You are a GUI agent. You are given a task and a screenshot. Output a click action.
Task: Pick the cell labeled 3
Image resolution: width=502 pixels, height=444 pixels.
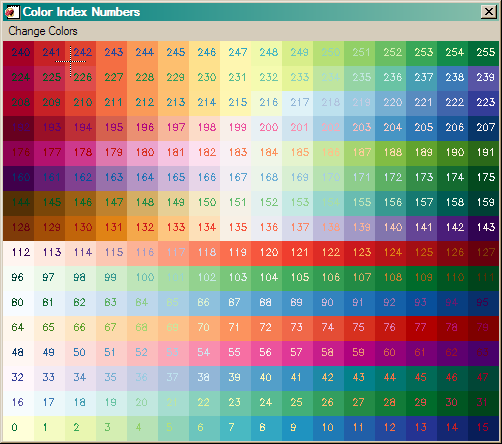[112, 428]
